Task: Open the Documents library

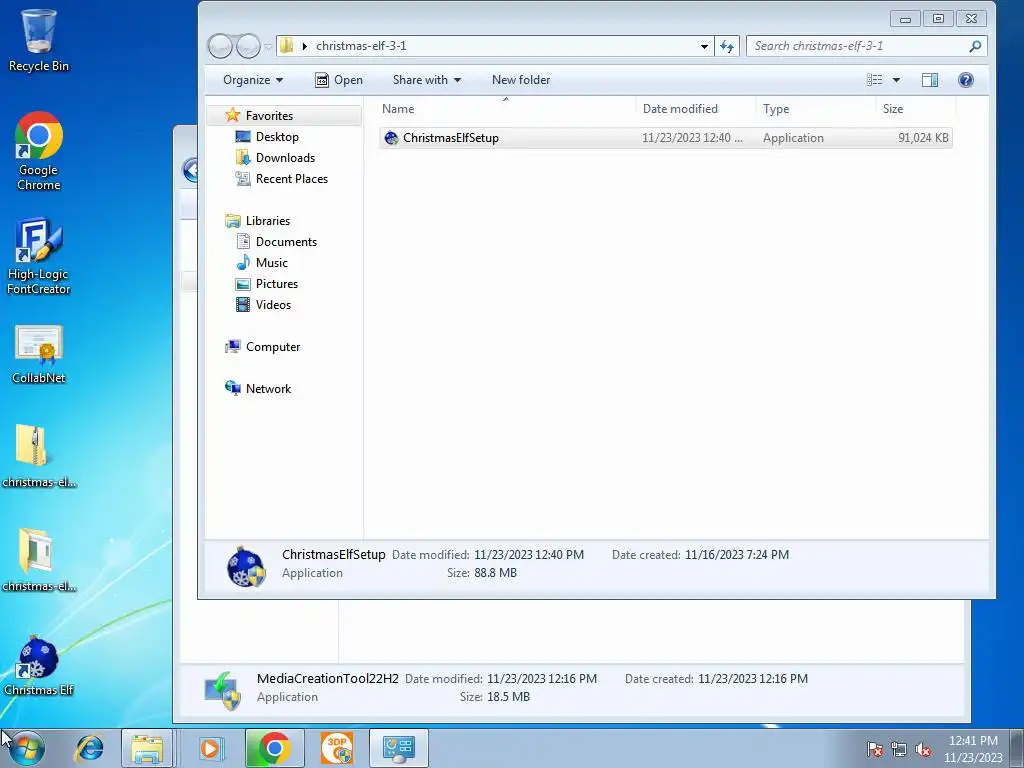Action: [286, 242]
